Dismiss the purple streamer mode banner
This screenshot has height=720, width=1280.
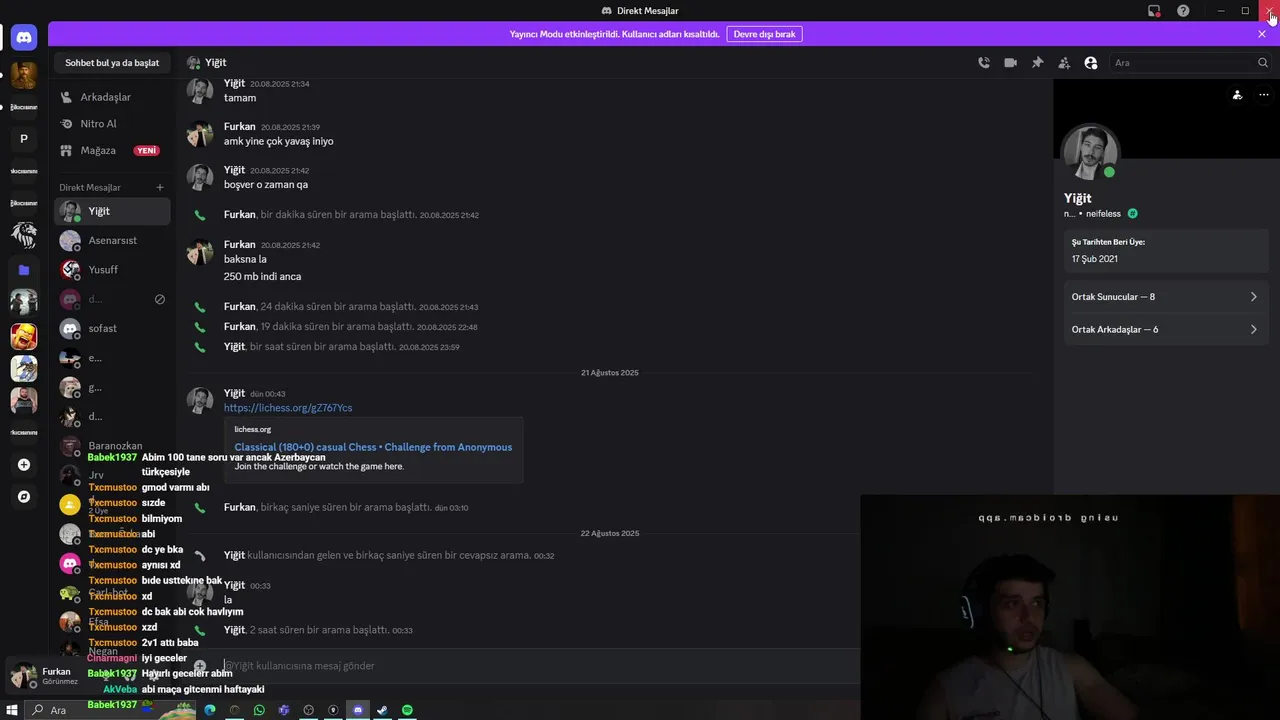[x=1262, y=34]
